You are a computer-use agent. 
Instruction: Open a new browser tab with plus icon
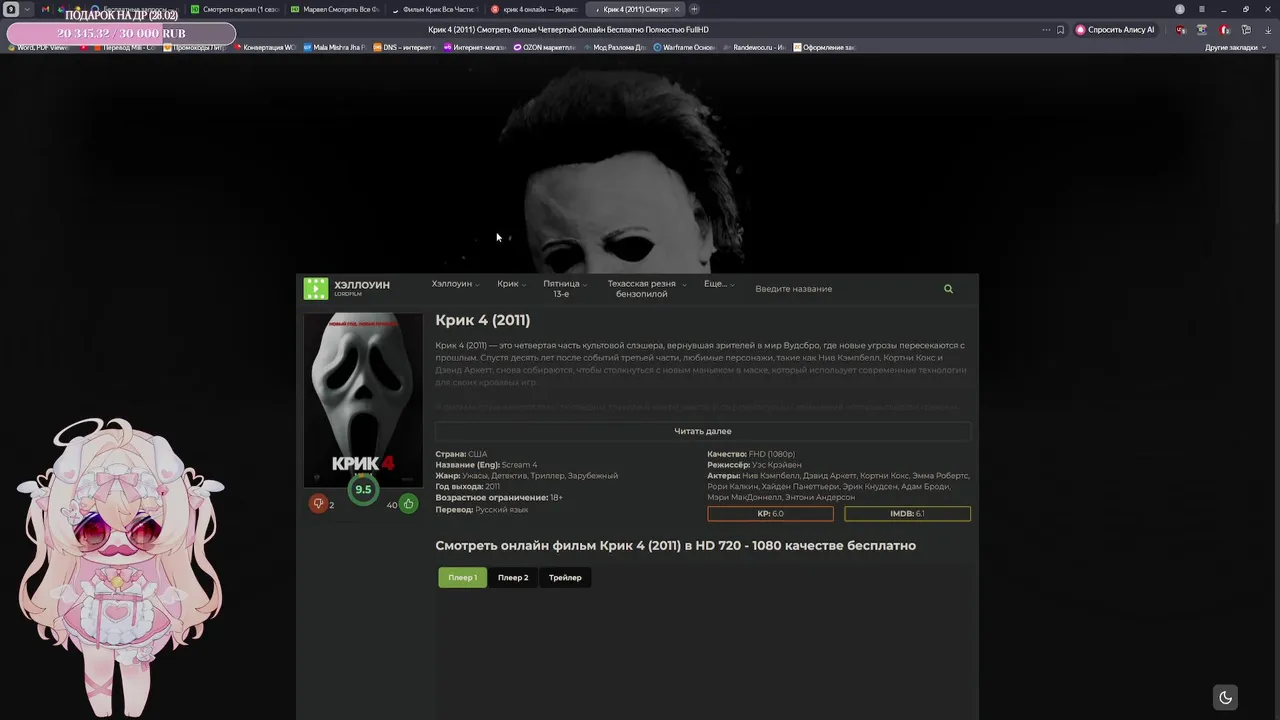(694, 9)
